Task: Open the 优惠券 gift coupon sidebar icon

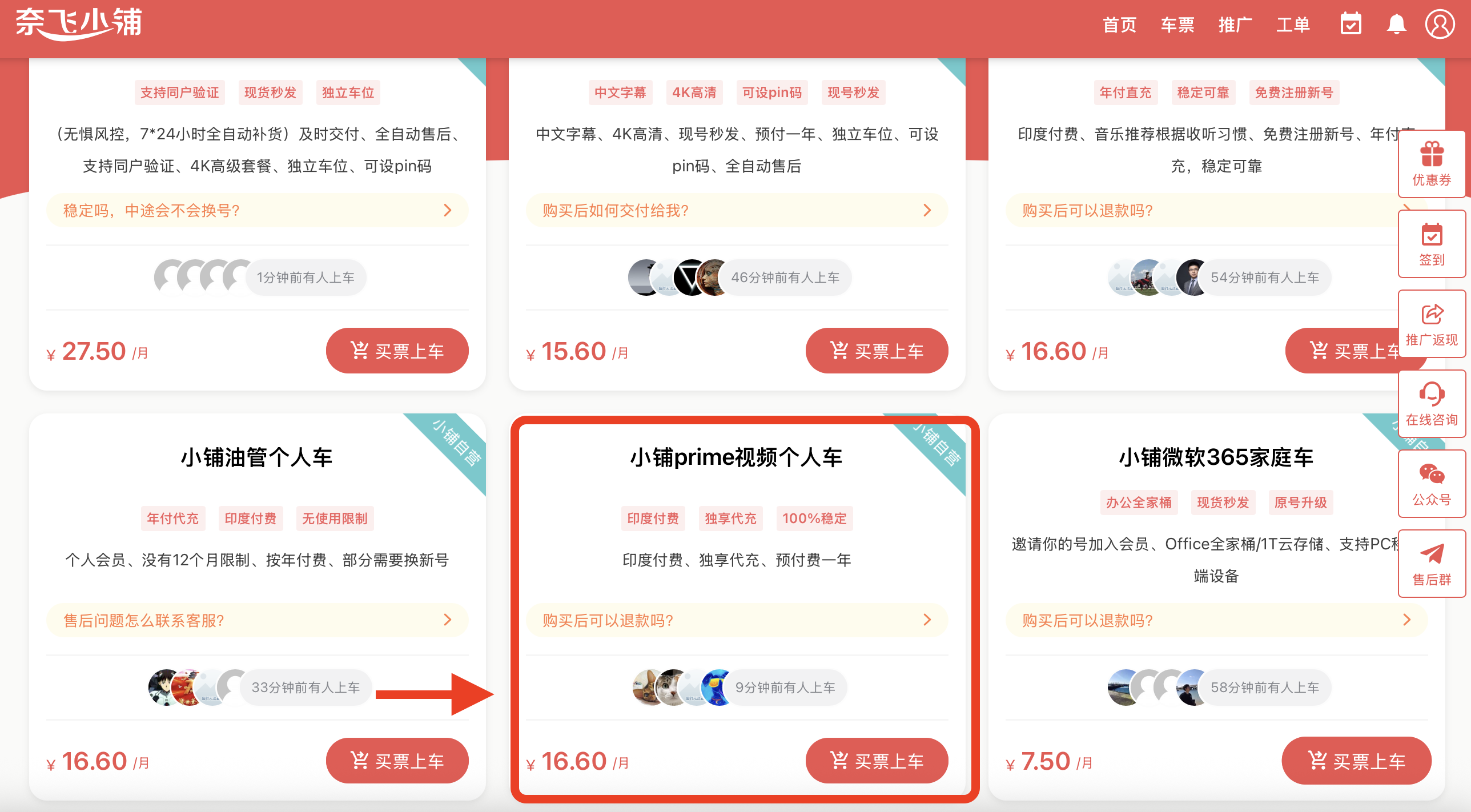Action: [x=1432, y=164]
